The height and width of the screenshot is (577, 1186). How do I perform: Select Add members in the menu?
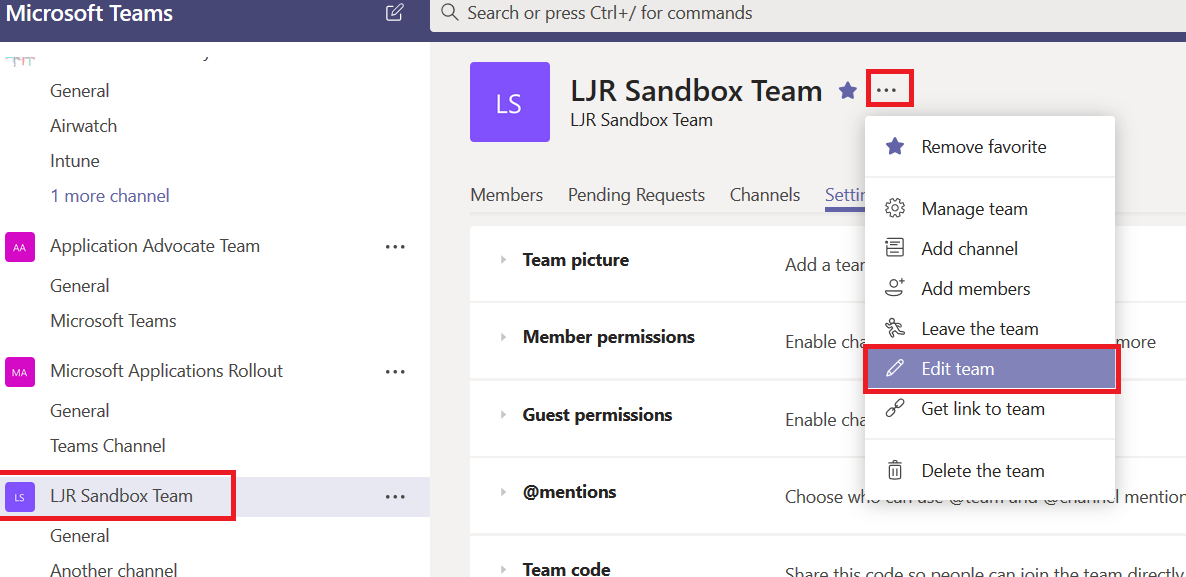[990, 288]
